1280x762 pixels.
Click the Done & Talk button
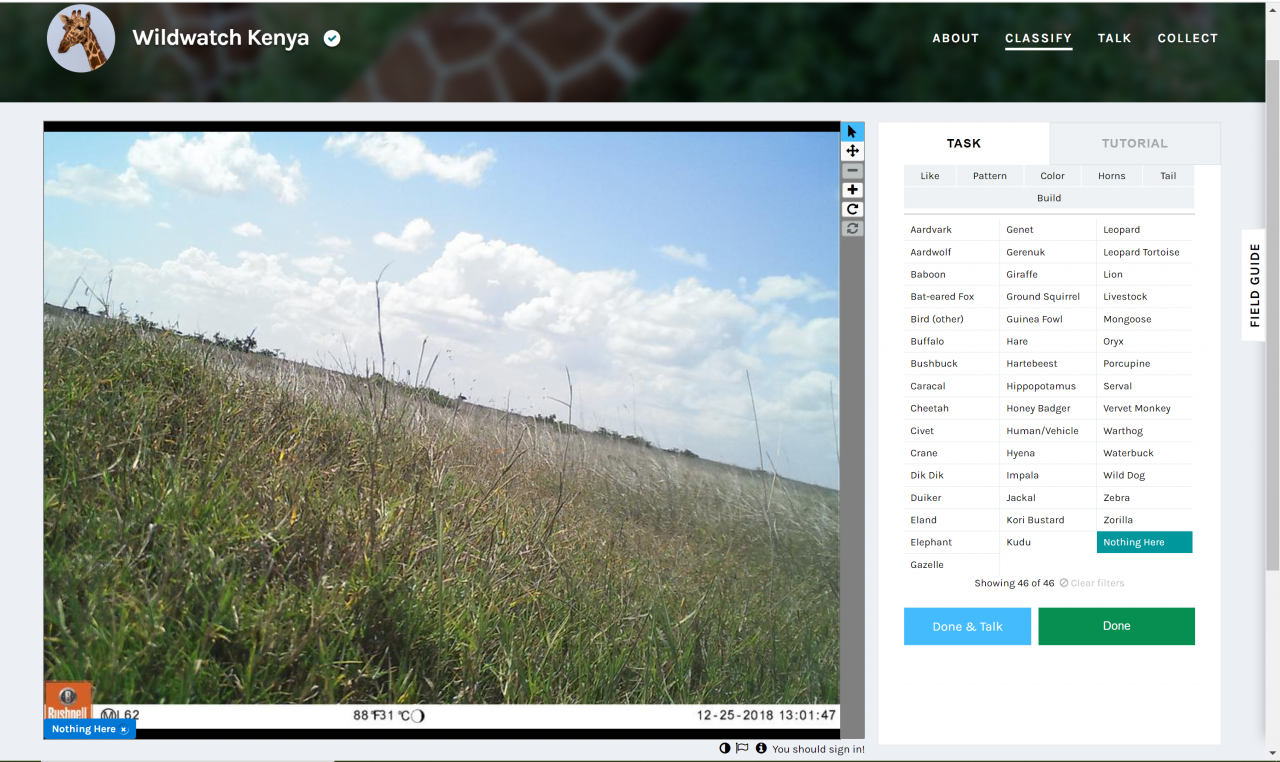pos(967,626)
